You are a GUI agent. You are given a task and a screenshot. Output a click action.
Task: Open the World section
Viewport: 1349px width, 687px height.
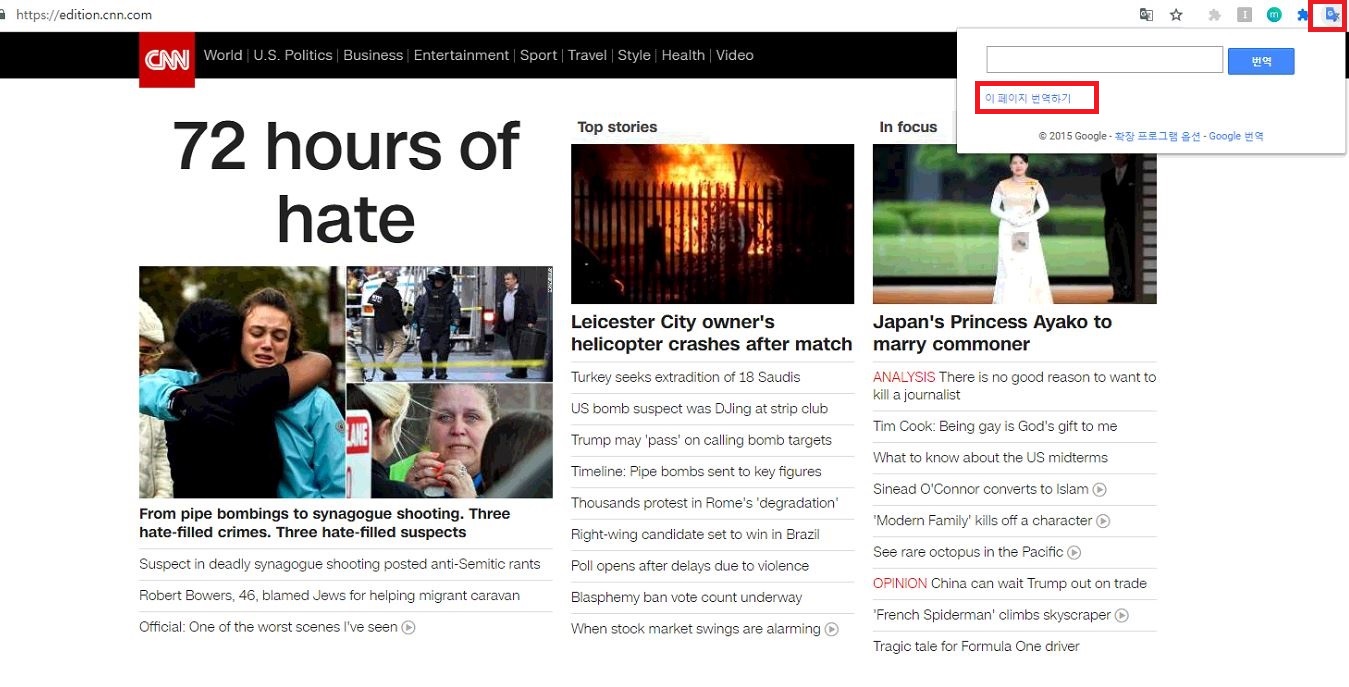click(x=223, y=55)
